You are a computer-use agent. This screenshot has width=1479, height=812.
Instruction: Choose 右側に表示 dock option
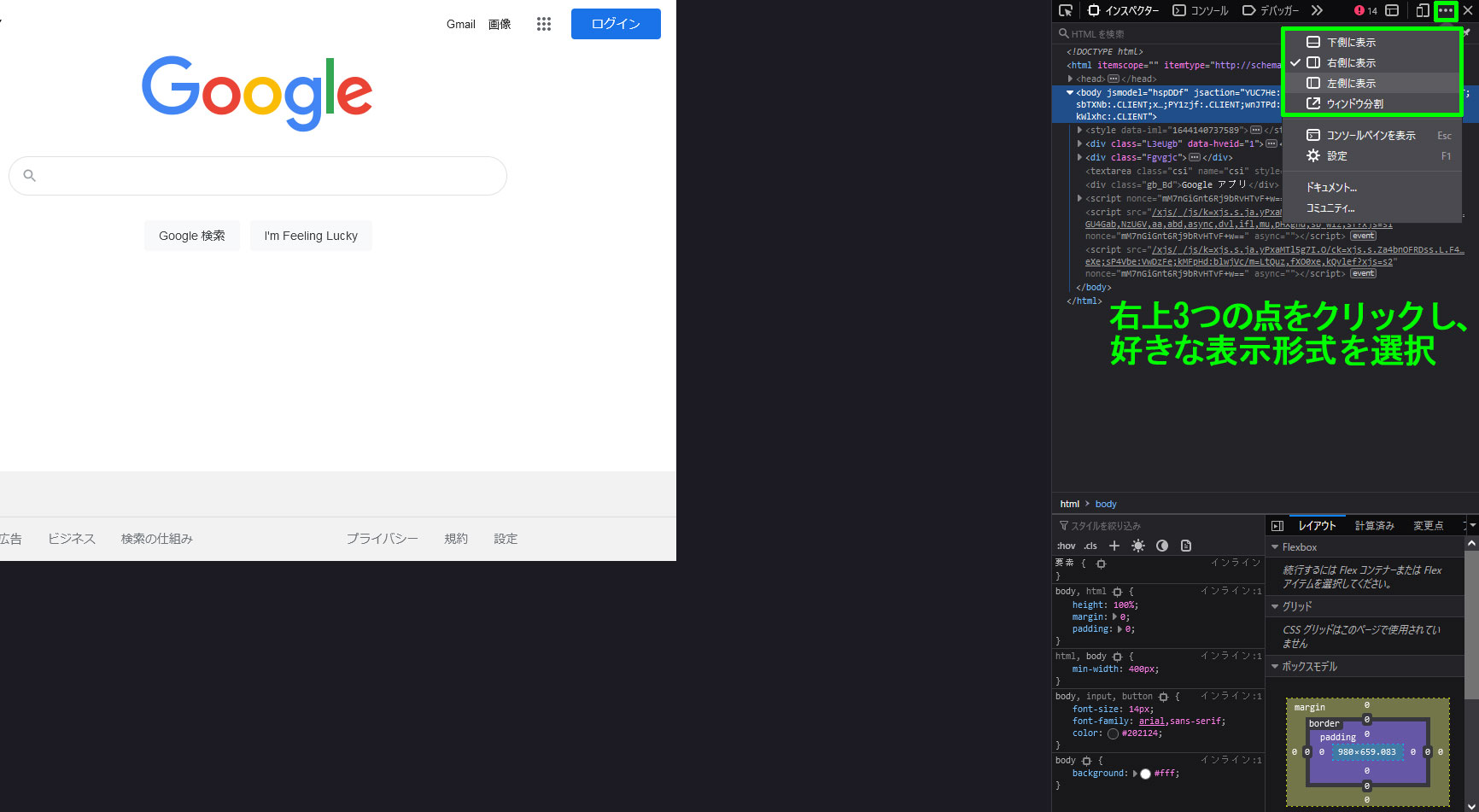pos(1371,62)
